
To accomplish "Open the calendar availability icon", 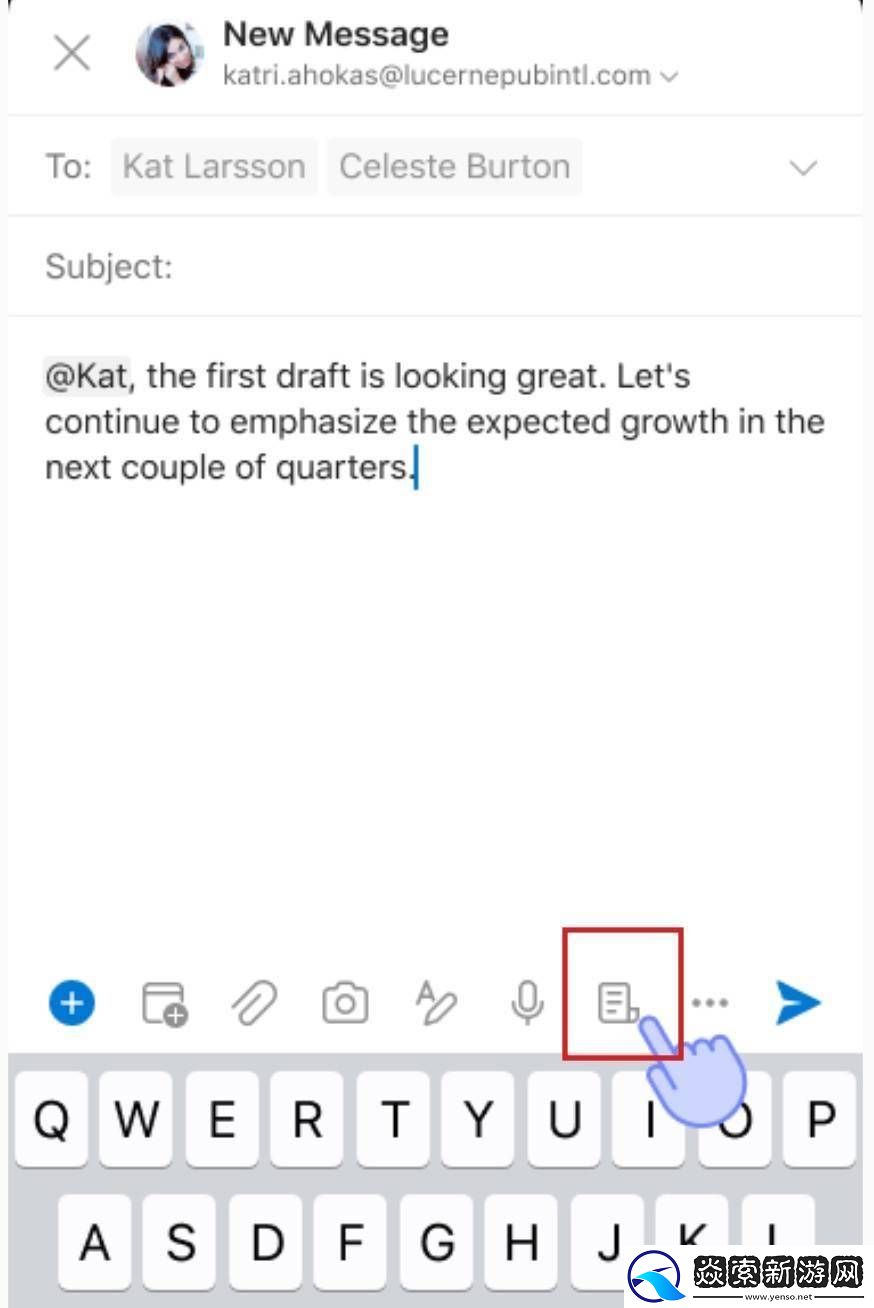I will click(165, 1002).
